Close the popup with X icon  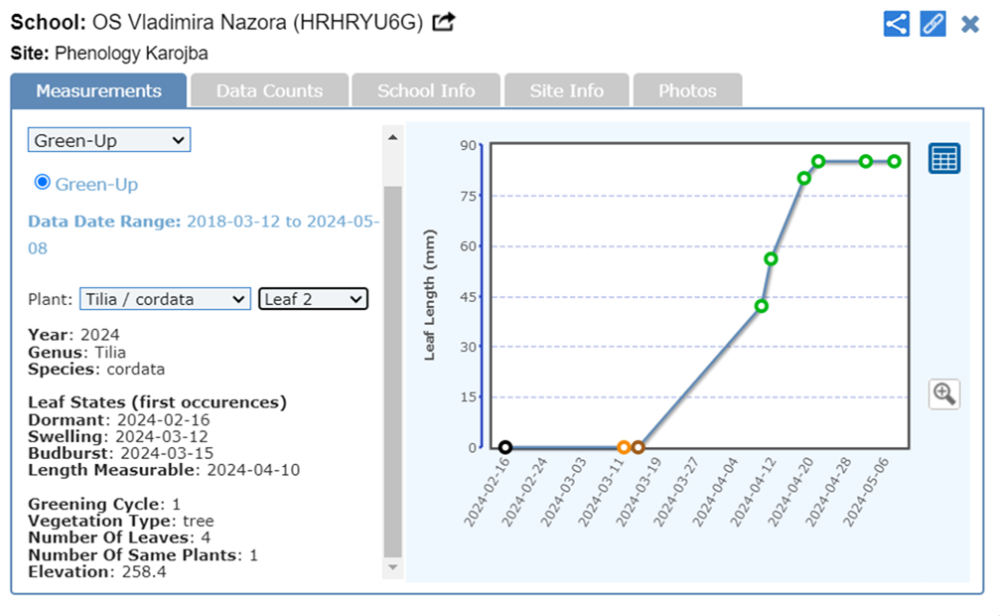[970, 24]
